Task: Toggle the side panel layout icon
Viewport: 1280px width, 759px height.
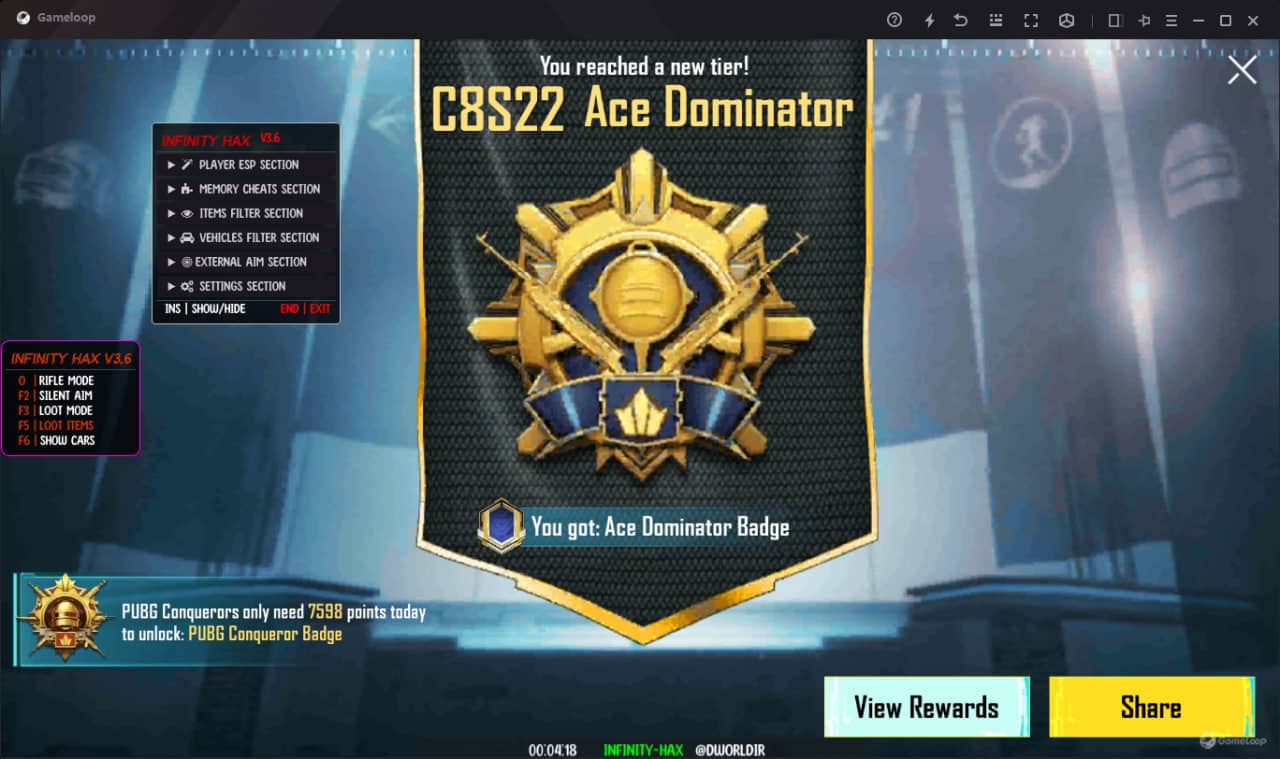Action: click(1115, 20)
